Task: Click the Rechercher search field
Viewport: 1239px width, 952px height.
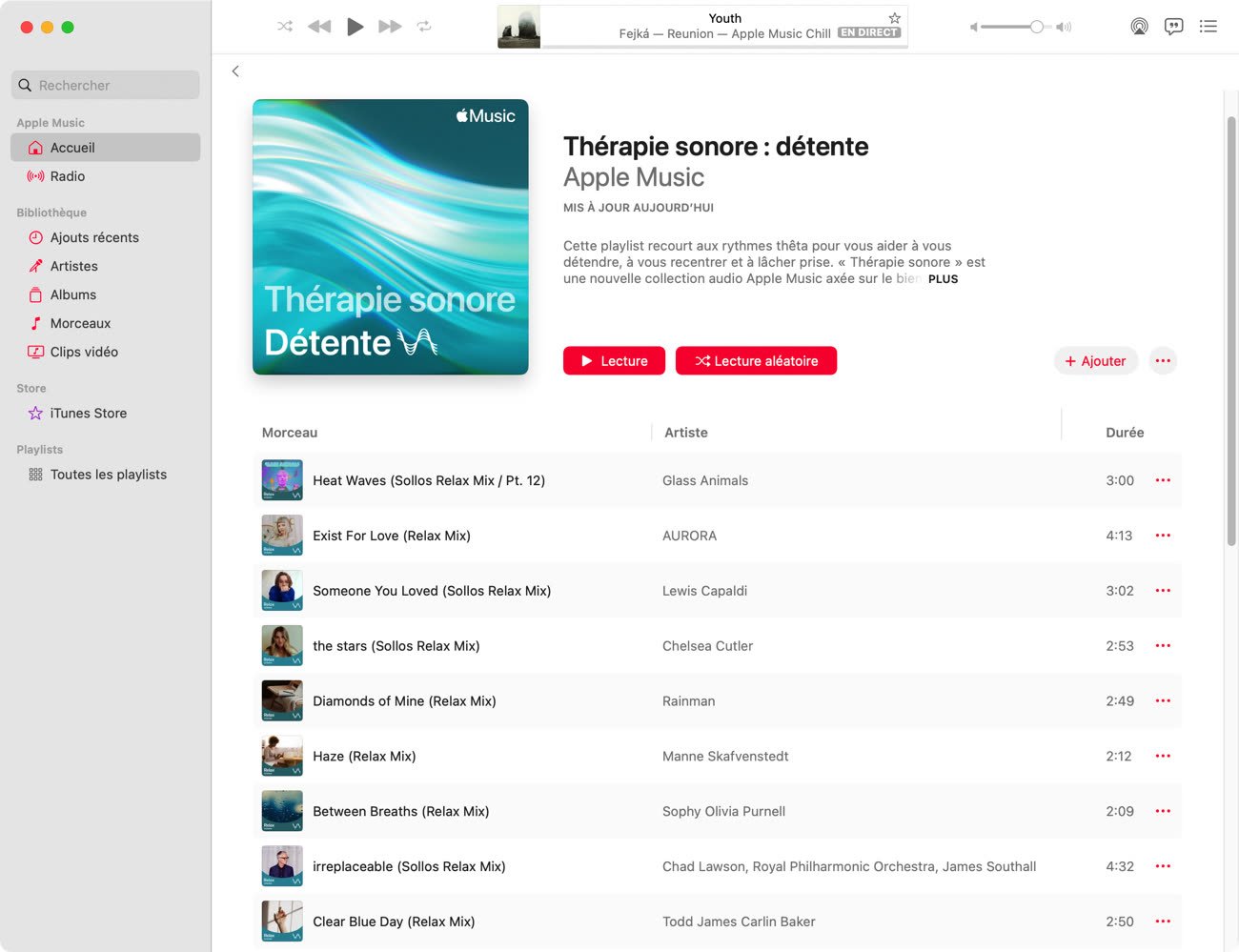Action: pos(106,85)
